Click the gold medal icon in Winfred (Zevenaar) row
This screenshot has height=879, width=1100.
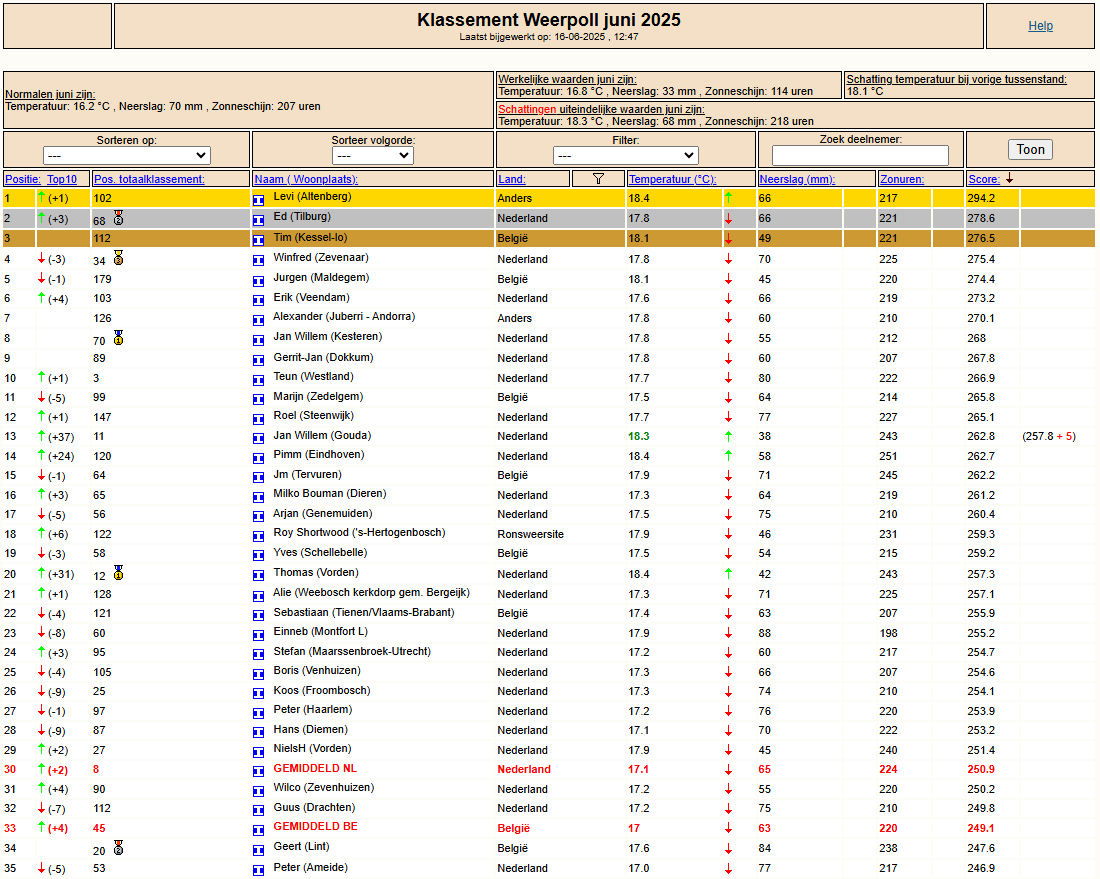[x=119, y=258]
